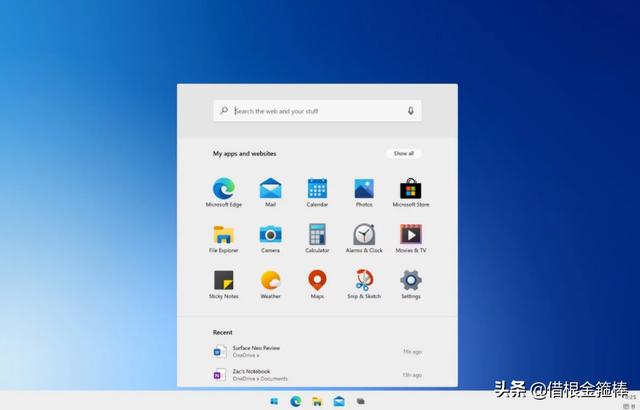Launch Alarms & Clock
Viewport: 640px width, 410px height.
pyautogui.click(x=364, y=234)
